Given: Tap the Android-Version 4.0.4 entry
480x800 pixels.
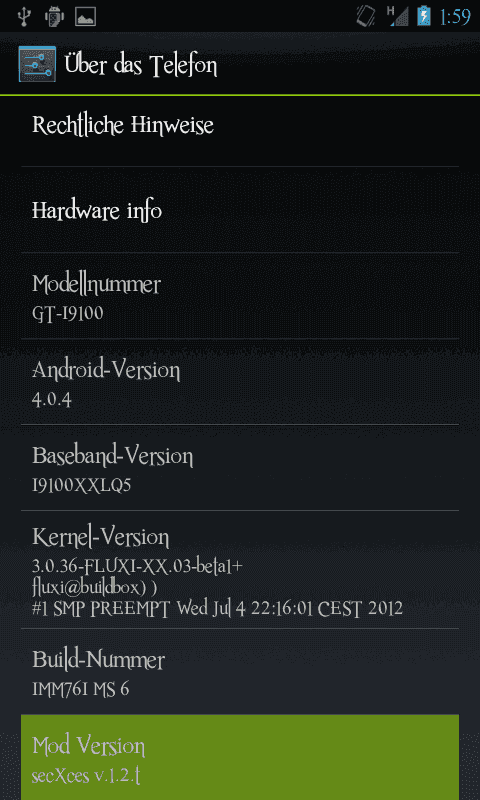Looking at the screenshot, I should (x=240, y=382).
